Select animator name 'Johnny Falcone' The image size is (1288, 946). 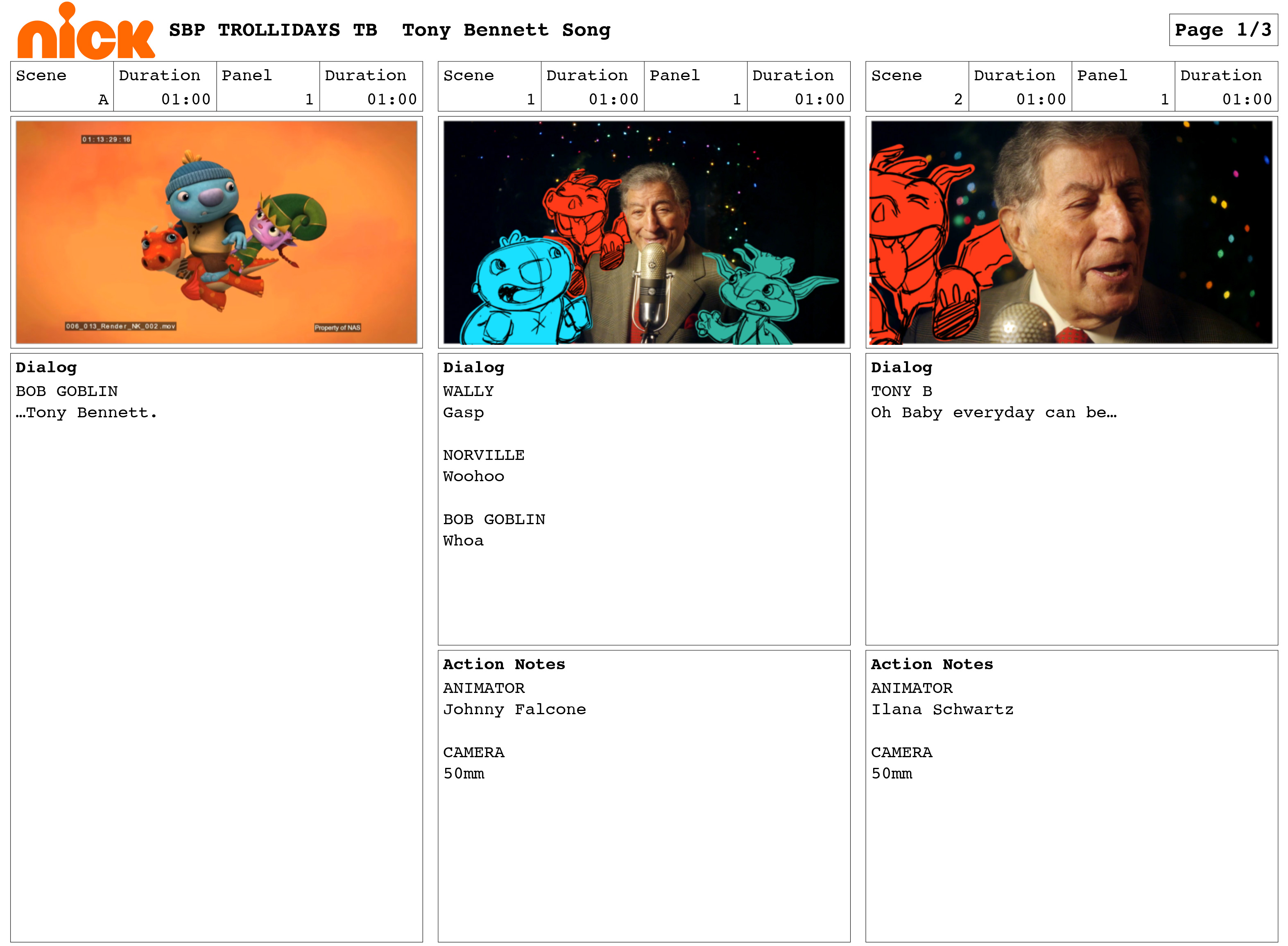pos(514,709)
